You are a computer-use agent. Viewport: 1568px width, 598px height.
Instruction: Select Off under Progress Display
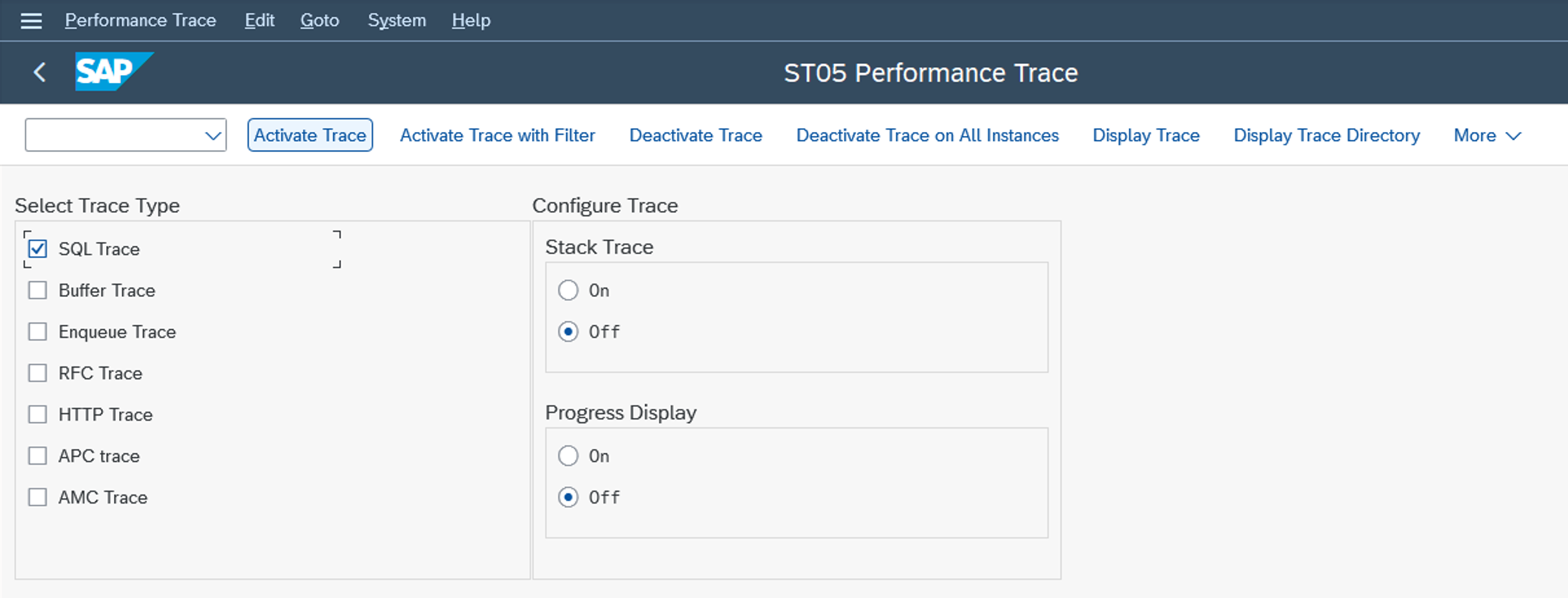568,497
